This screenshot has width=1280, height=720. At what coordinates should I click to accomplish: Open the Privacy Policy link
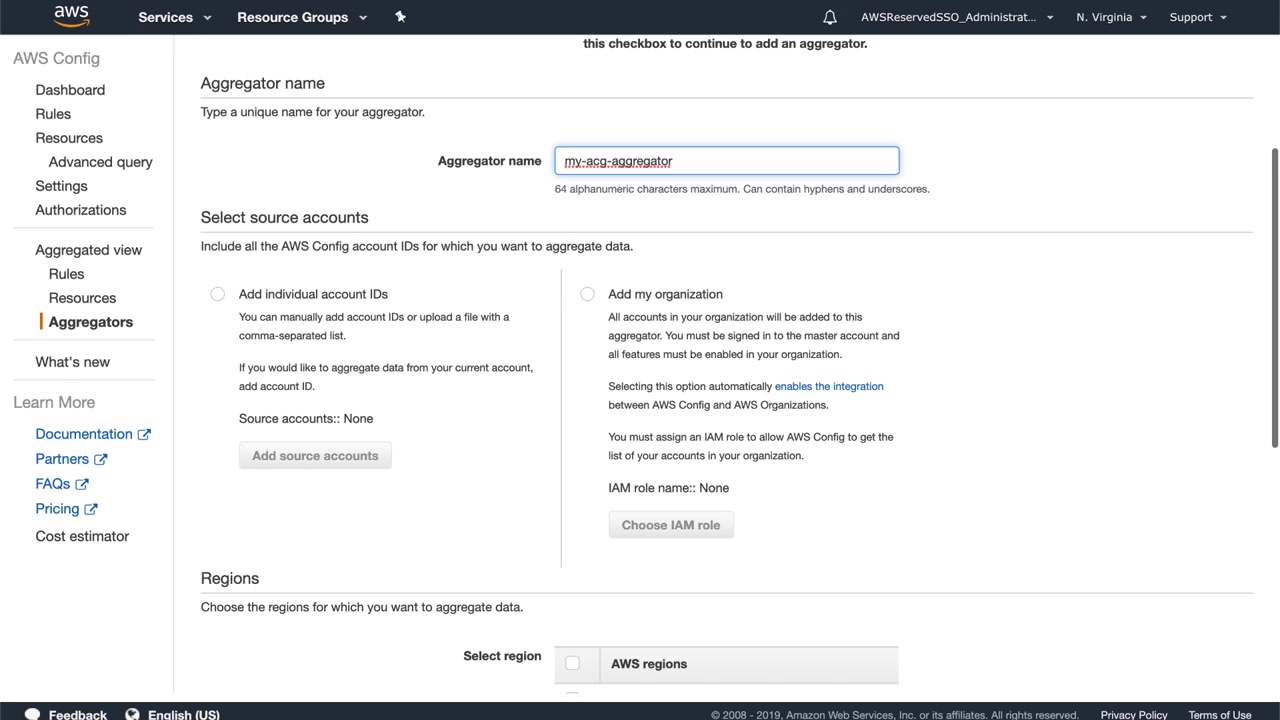[1133, 714]
